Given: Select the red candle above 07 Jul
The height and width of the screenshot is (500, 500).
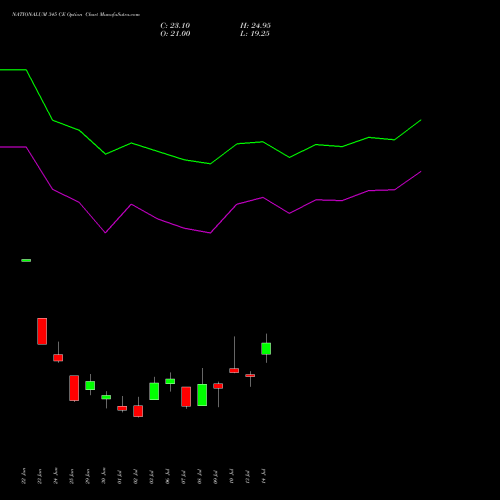Looking at the screenshot, I should point(186,397).
